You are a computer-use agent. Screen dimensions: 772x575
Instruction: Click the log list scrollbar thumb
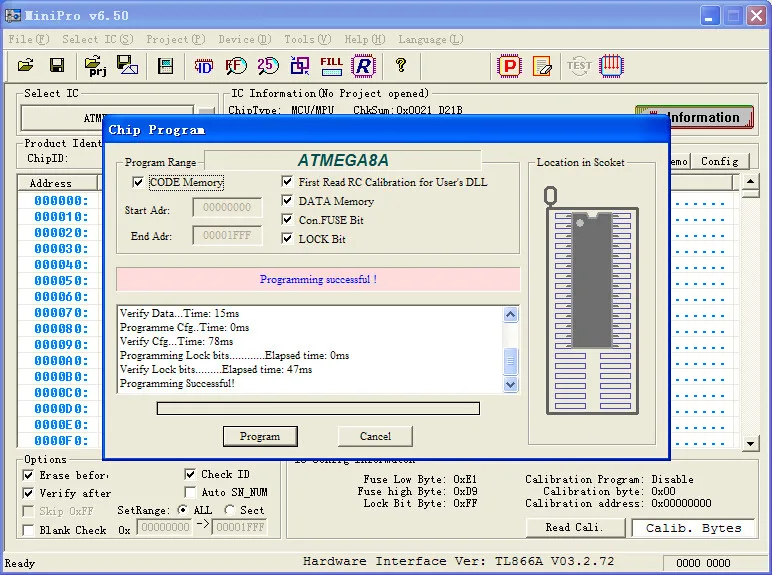[x=511, y=361]
